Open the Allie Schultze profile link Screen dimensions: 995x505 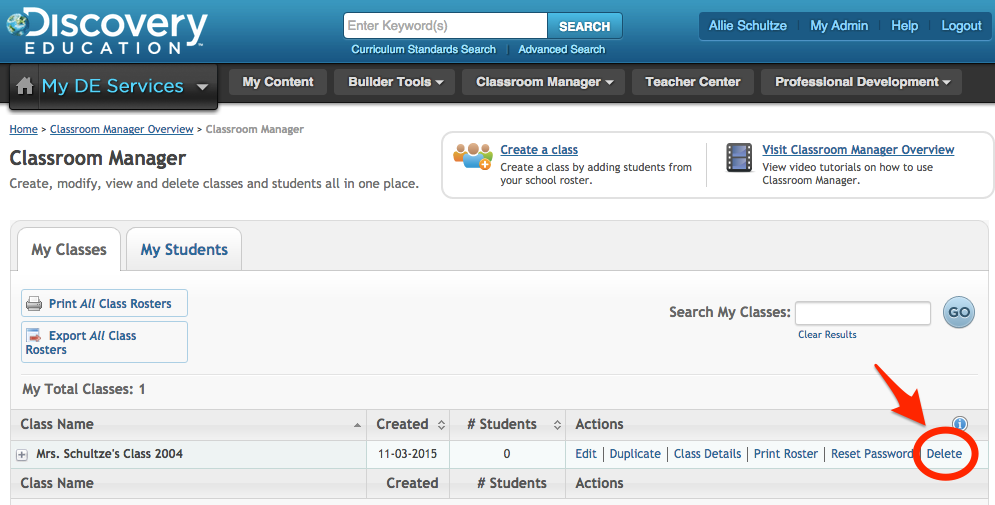pos(748,26)
